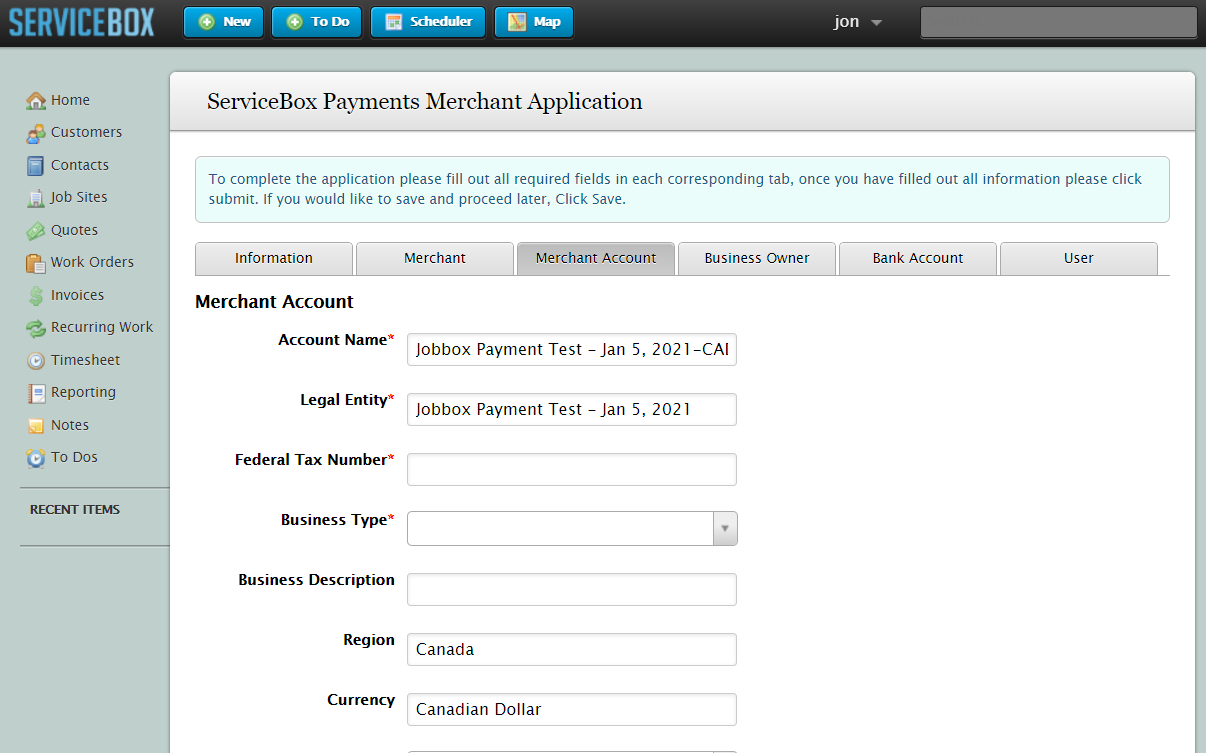Viewport: 1206px width, 753px height.
Task: Click the Legal Entity input field
Action: (572, 409)
